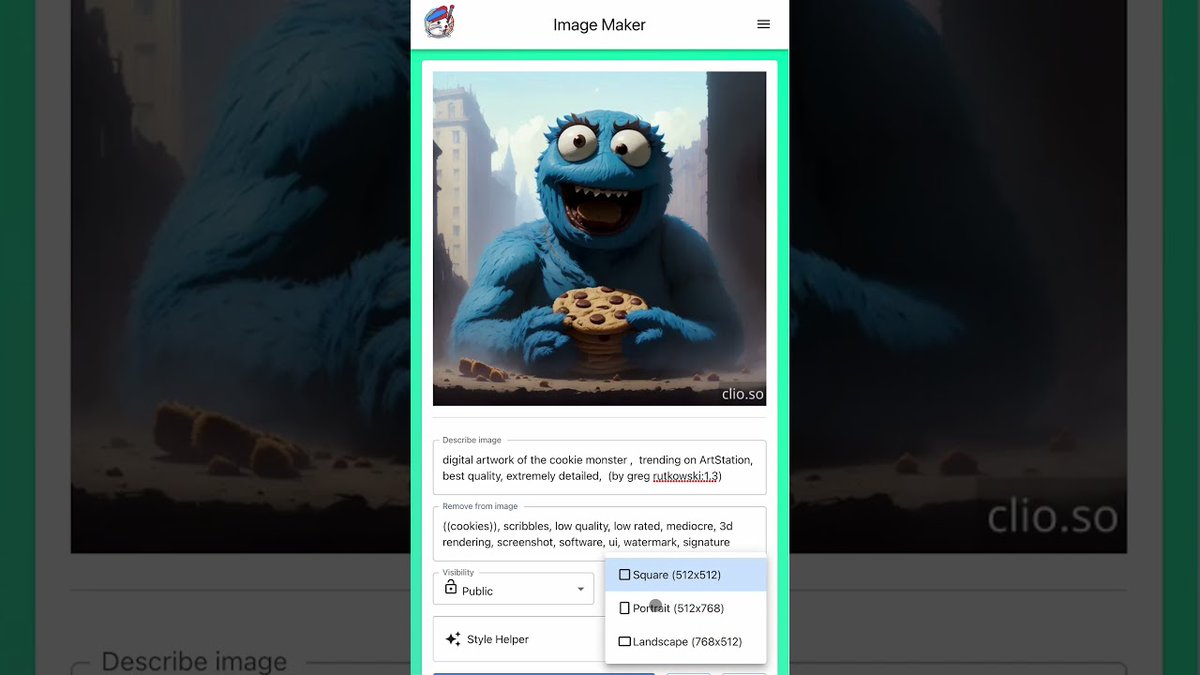Open the Visibility dropdown
This screenshot has width=1200, height=675.
pos(513,589)
